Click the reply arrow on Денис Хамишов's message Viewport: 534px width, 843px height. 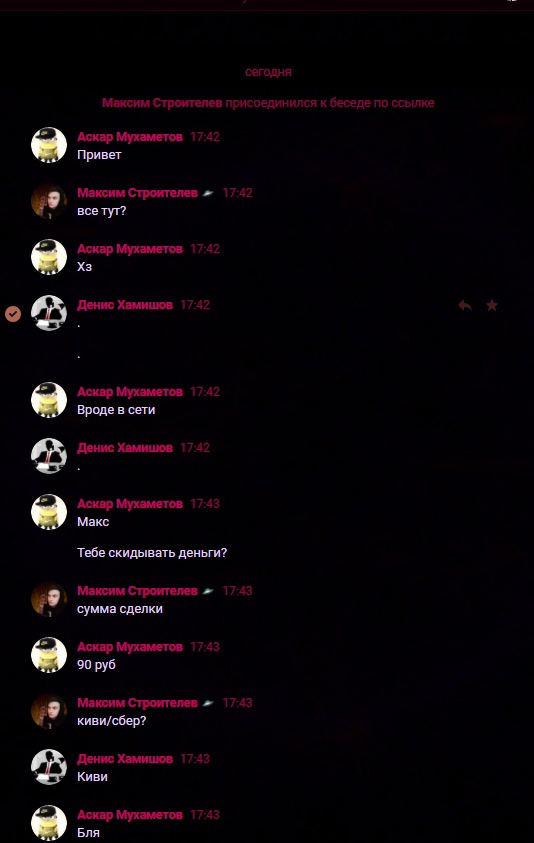(x=465, y=305)
